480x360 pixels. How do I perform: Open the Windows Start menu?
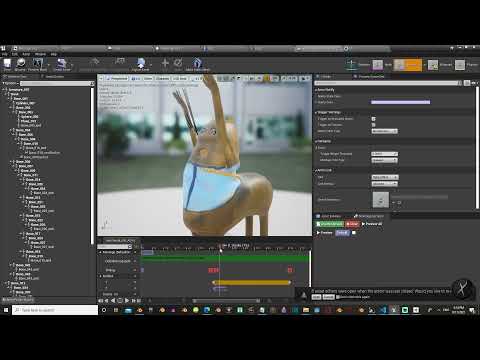tap(6, 310)
